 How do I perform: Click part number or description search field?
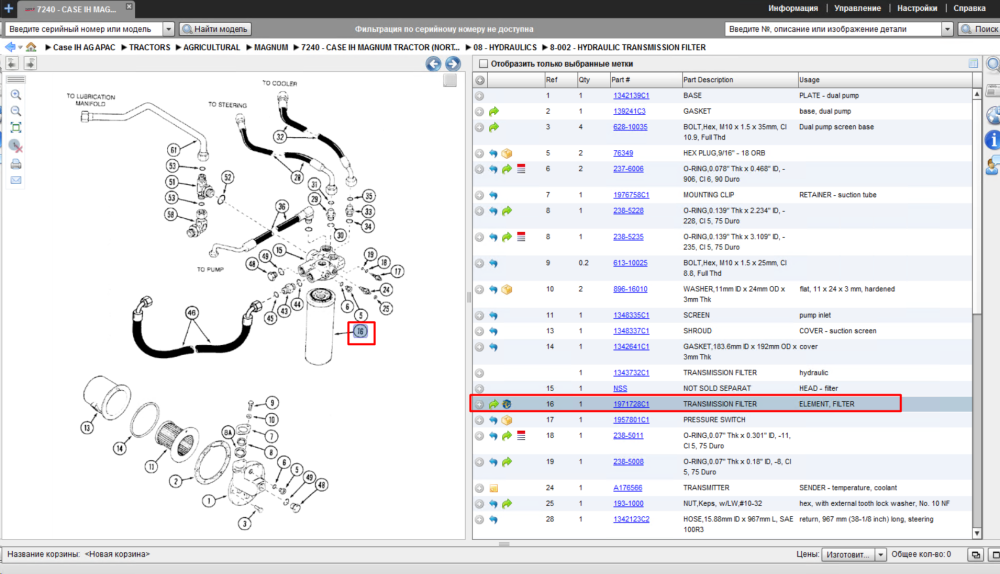(833, 29)
